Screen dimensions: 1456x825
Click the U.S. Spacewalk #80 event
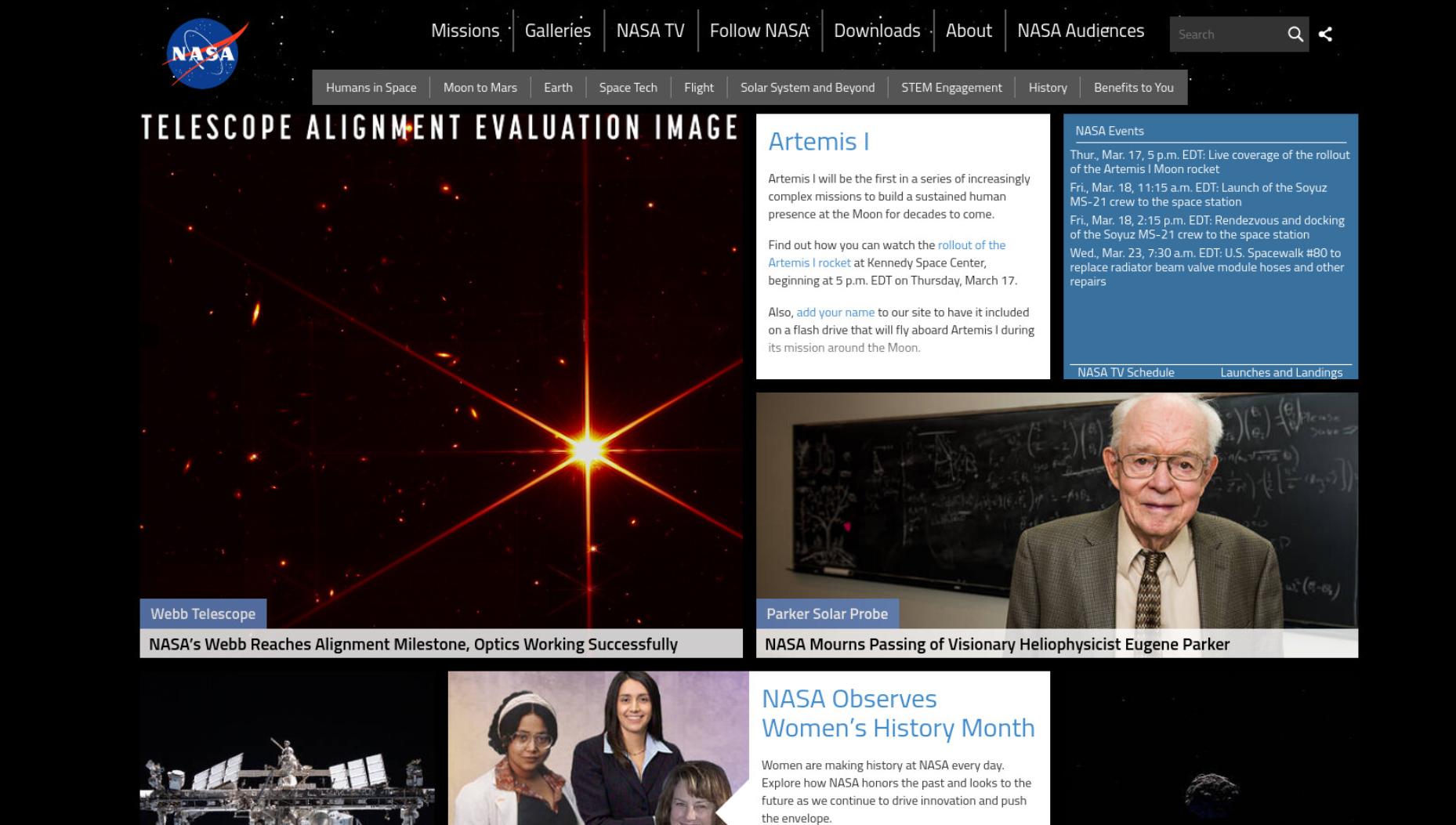coord(1208,267)
